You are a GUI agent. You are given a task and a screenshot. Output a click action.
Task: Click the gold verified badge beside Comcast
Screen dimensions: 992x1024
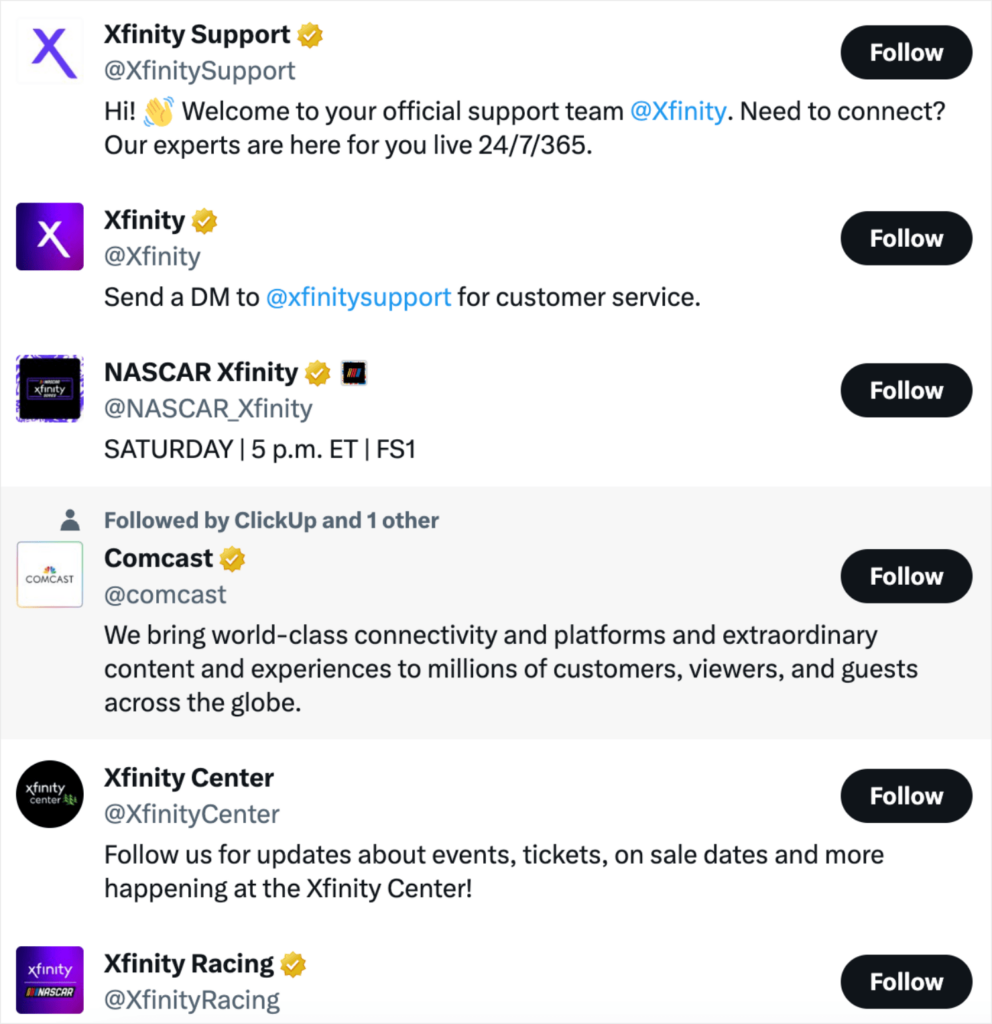[x=233, y=559]
